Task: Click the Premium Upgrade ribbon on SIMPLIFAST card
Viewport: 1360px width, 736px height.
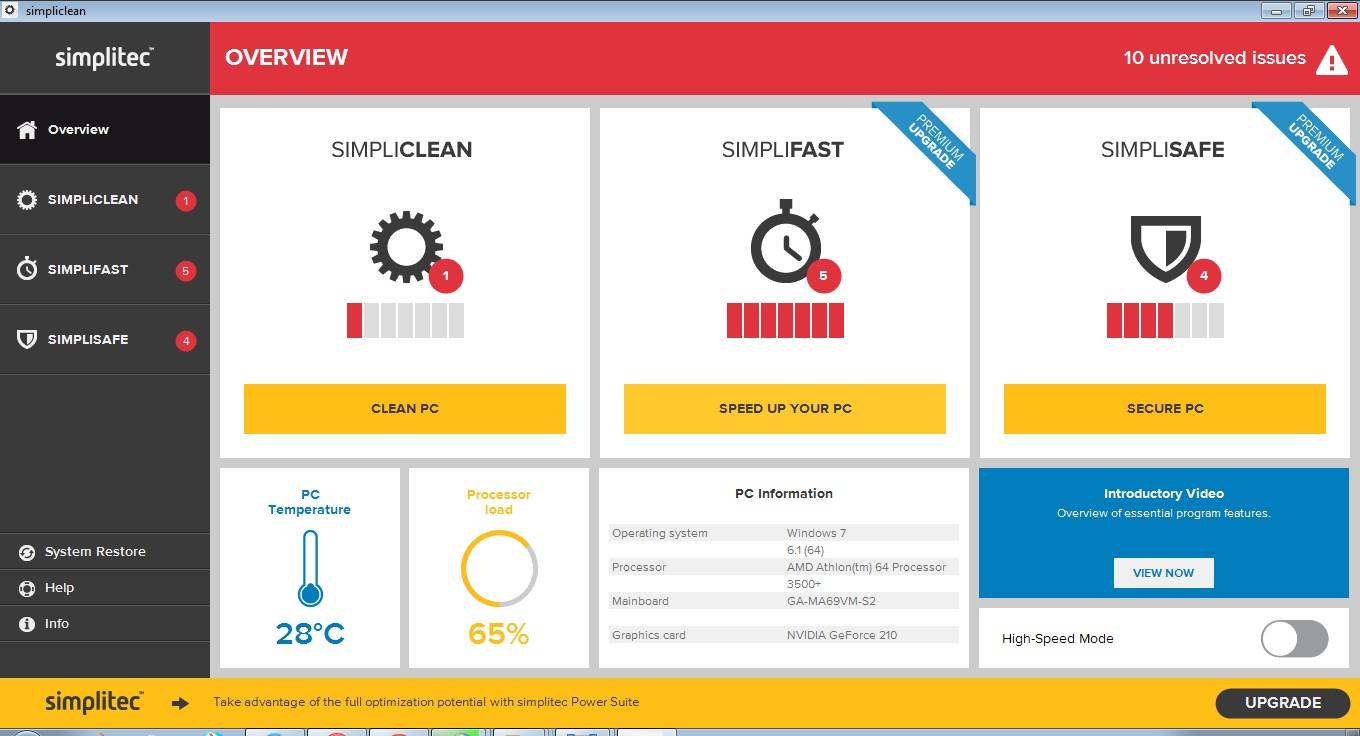Action: coord(930,144)
